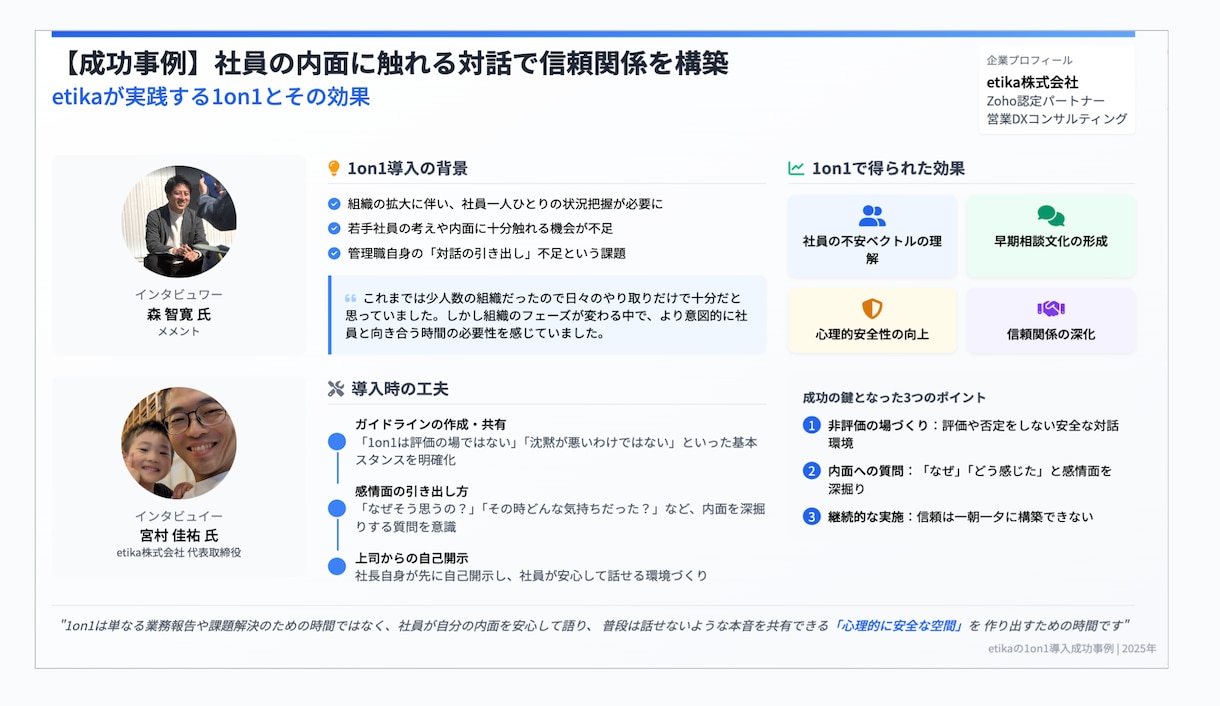1220x706 pixels.
Task: Click the name 宮村 佳祐 氏
Action: (179, 535)
